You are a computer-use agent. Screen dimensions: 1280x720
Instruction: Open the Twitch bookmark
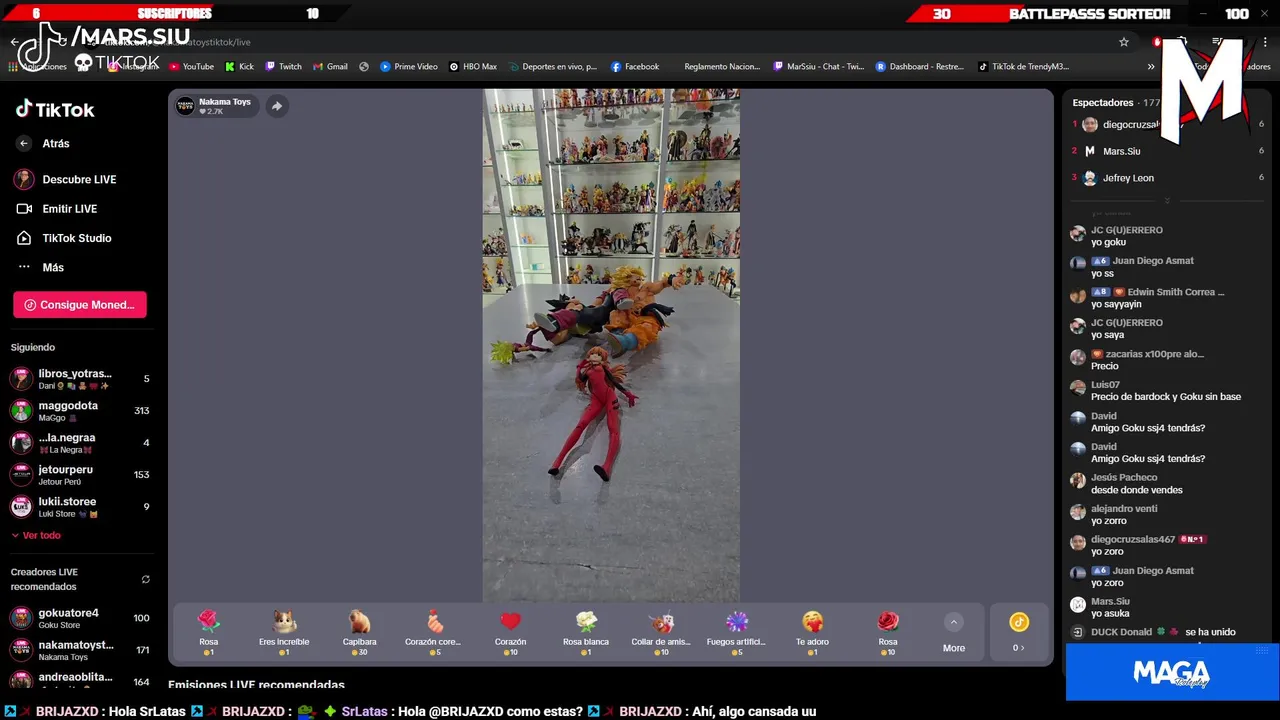click(x=283, y=67)
